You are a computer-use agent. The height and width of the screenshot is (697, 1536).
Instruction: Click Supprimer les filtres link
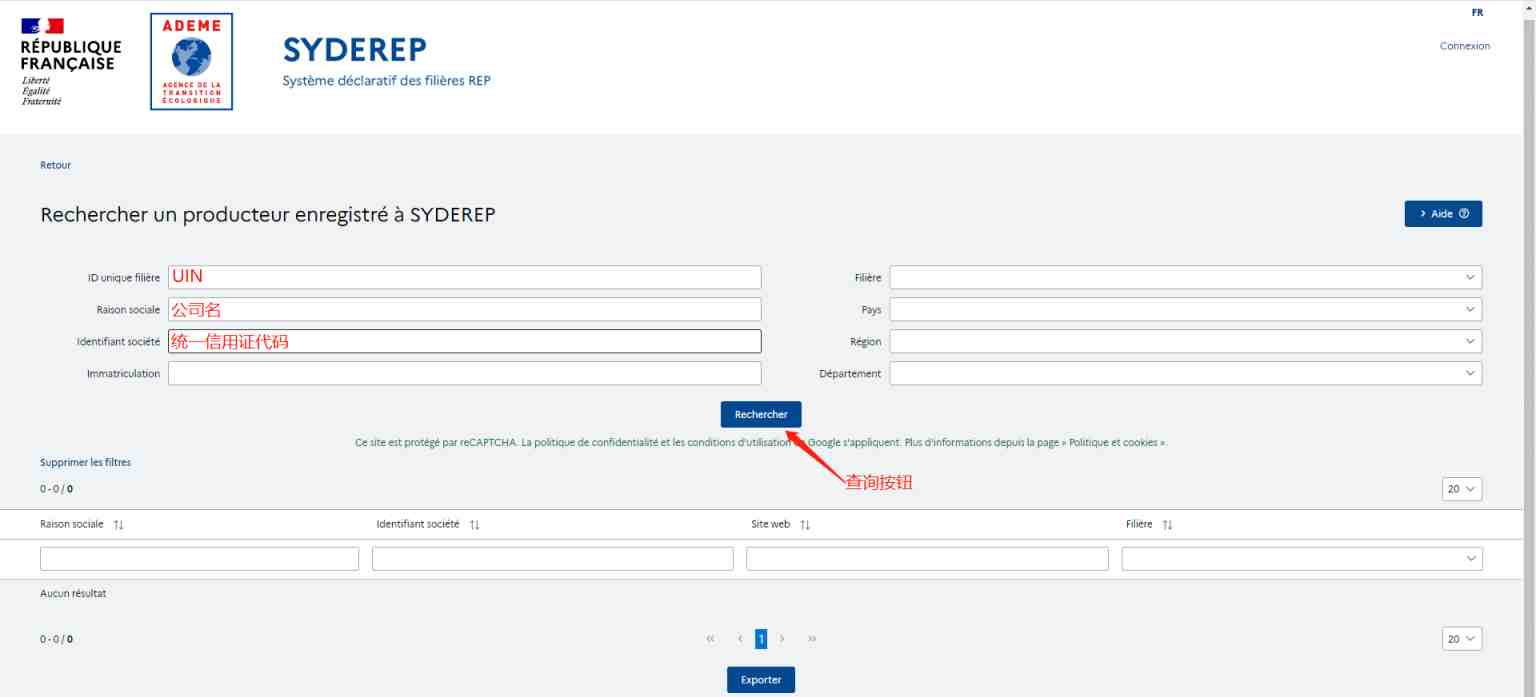[x=85, y=462]
